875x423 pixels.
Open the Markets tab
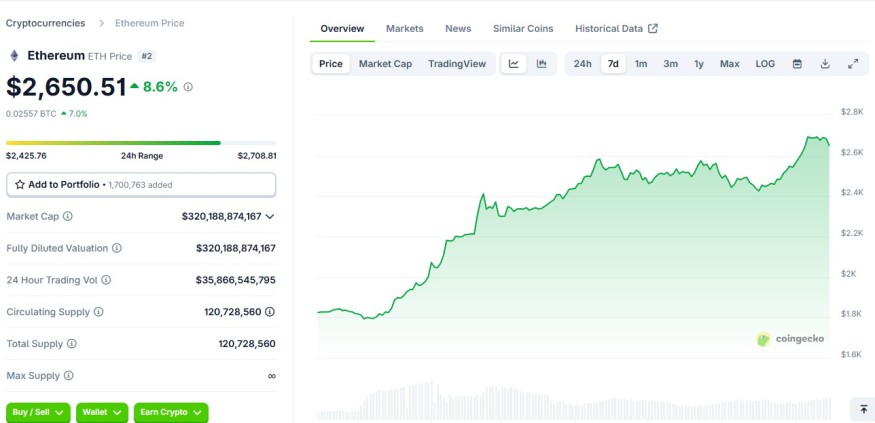(405, 28)
